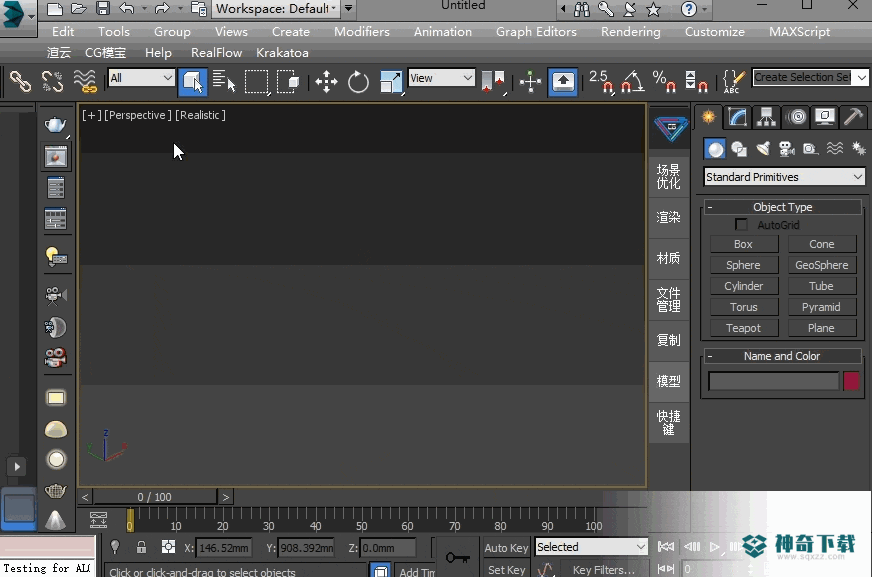
Task: Toggle the Selection Lock padlock
Action: (141, 547)
